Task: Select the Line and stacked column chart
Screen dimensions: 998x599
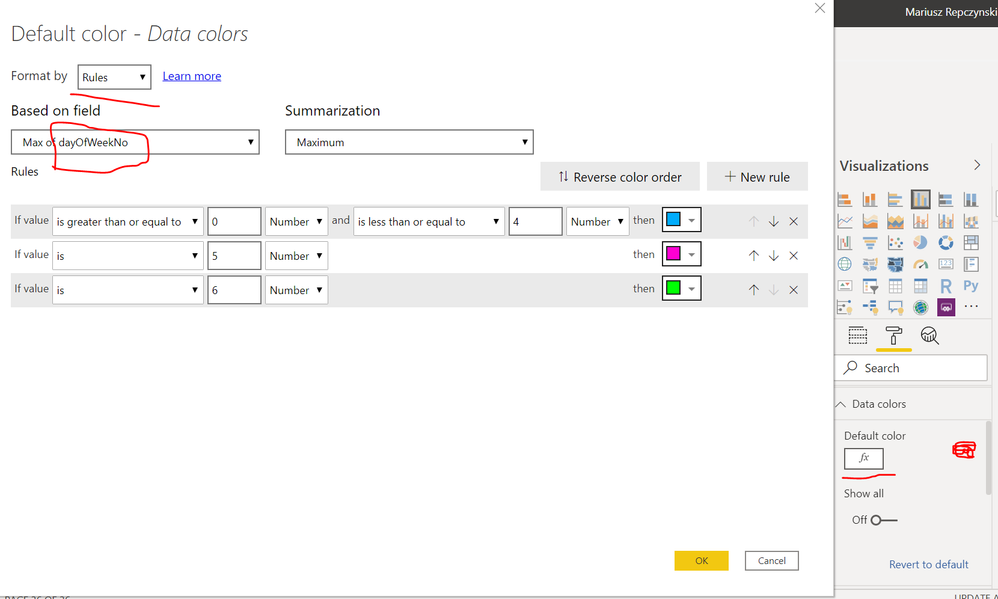Action: pos(920,222)
